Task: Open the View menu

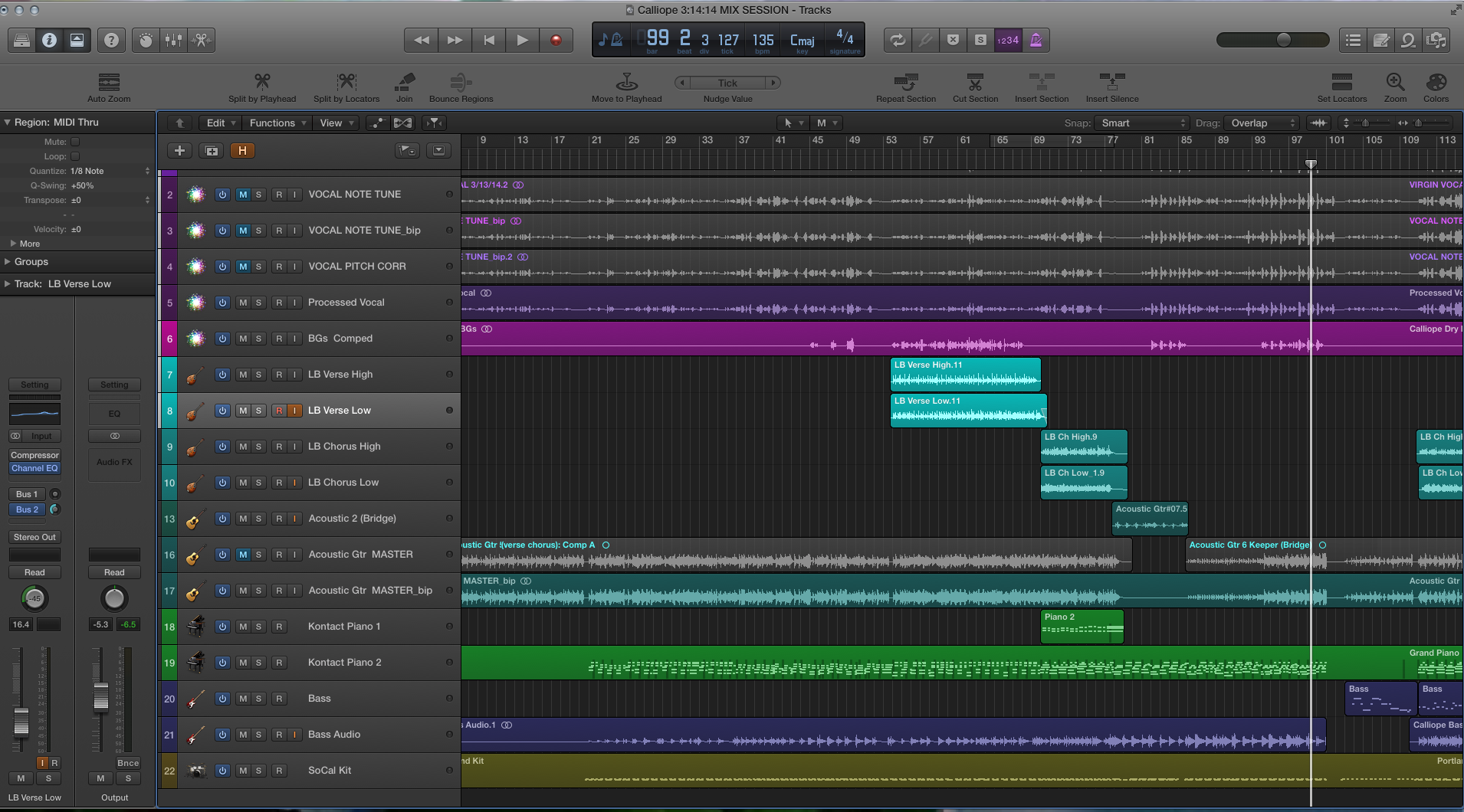Action: coord(336,123)
